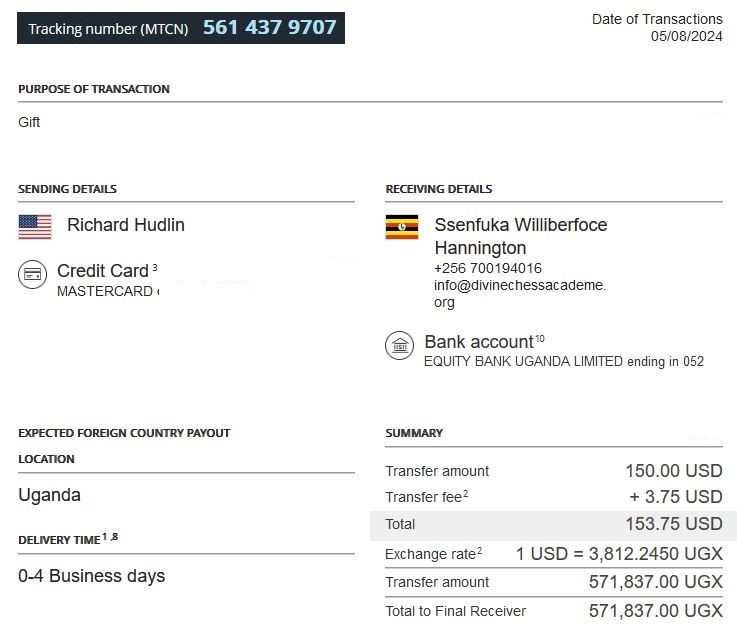Image resolution: width=737 pixels, height=634 pixels.
Task: Click the Total to Final Receiver amount
Action: 655,610
